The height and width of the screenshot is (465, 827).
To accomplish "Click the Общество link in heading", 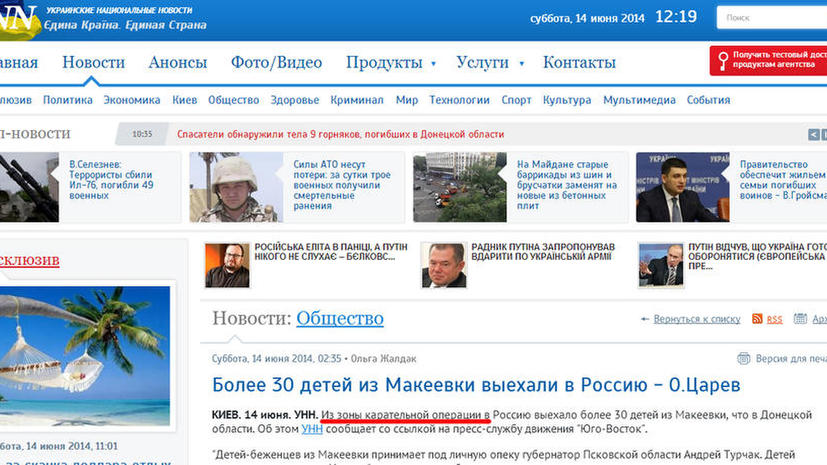I will coord(340,318).
